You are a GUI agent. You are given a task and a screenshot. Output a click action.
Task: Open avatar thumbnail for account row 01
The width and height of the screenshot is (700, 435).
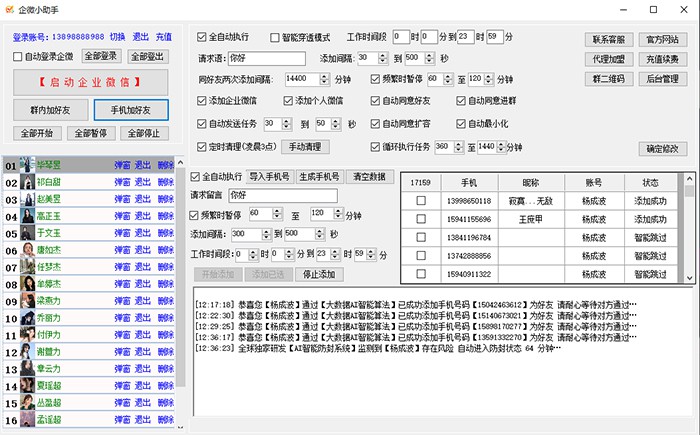(28, 165)
